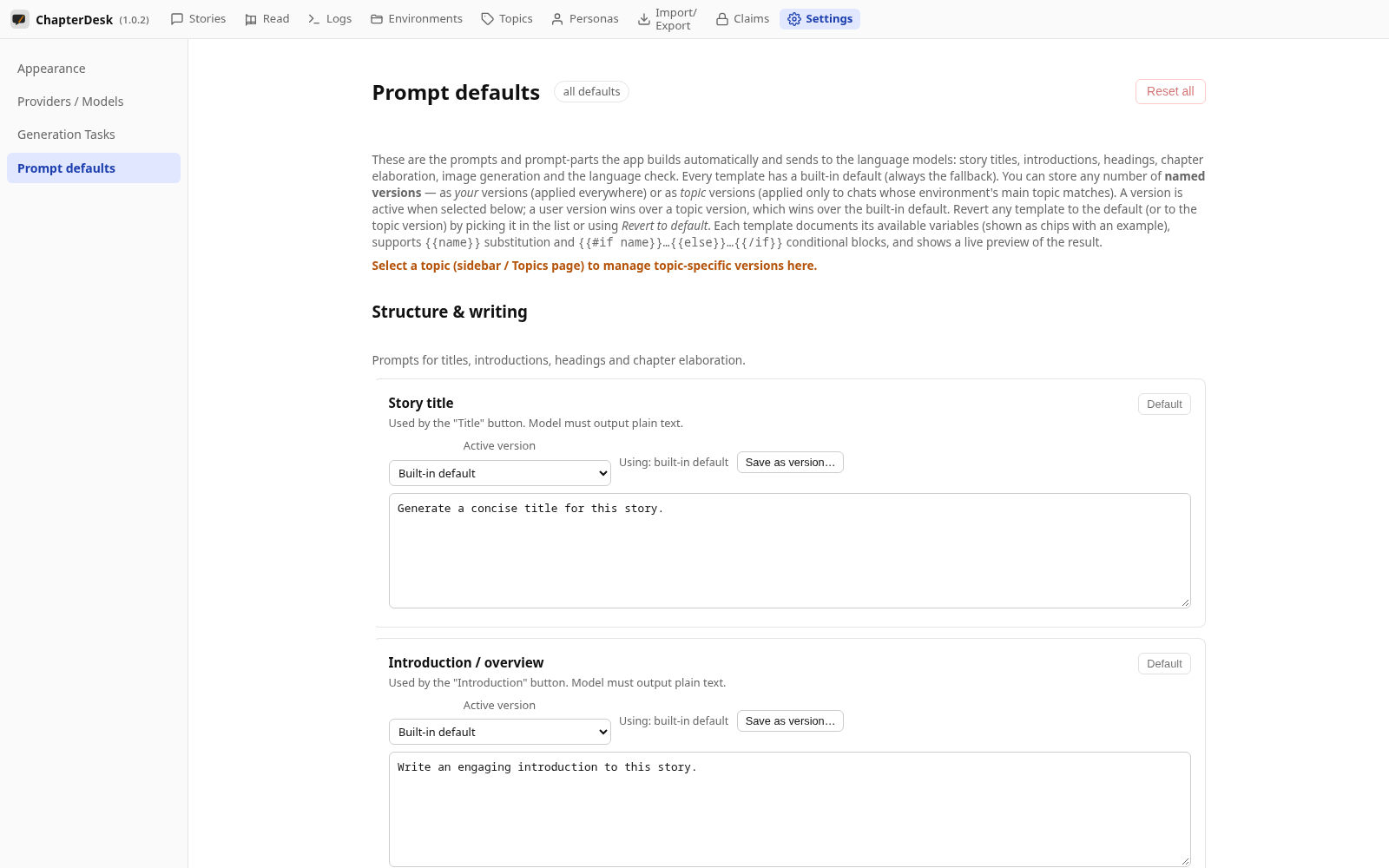1389x868 pixels.
Task: Click the Personas user icon
Action: click(557, 19)
